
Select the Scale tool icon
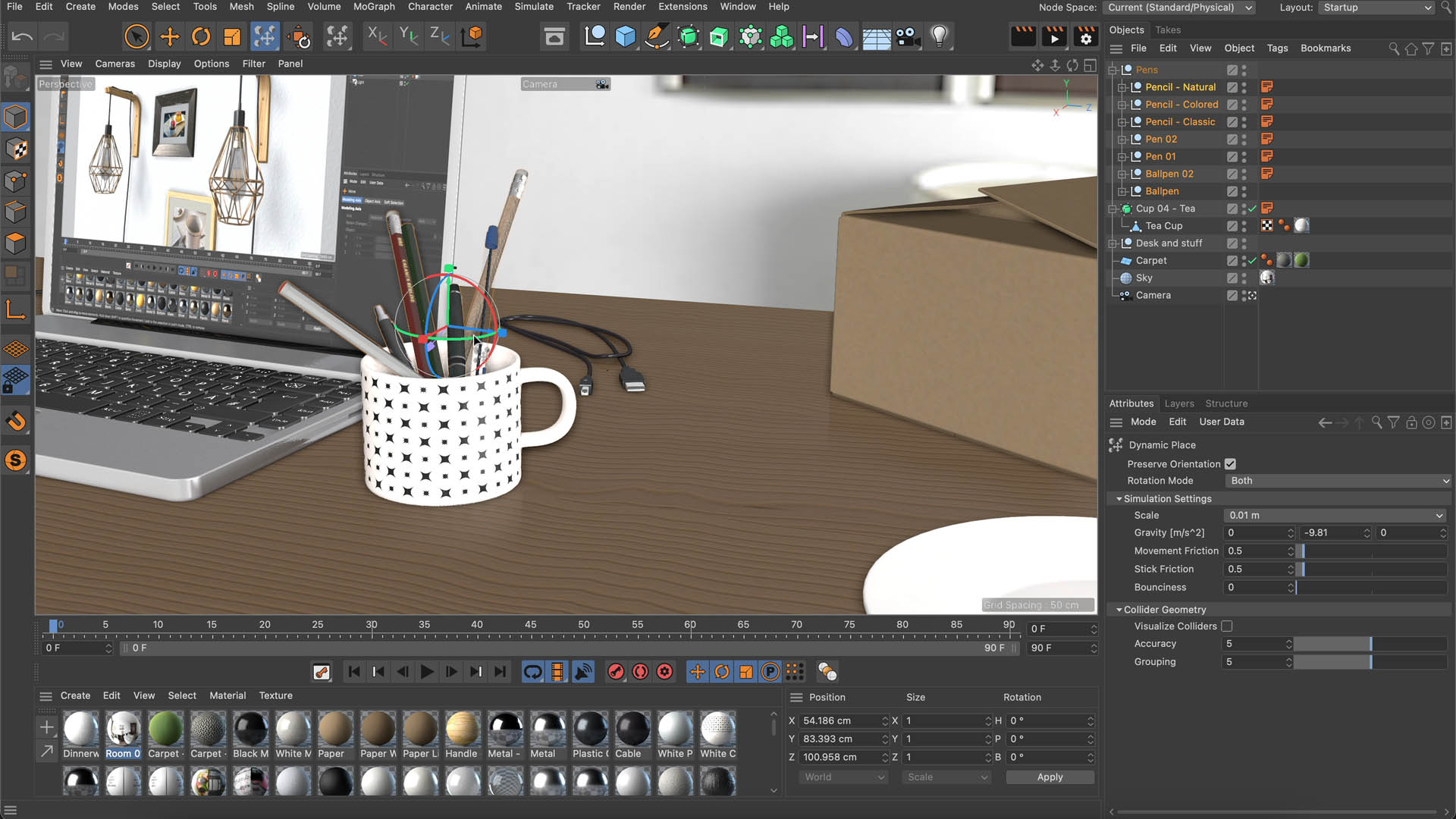click(x=232, y=36)
